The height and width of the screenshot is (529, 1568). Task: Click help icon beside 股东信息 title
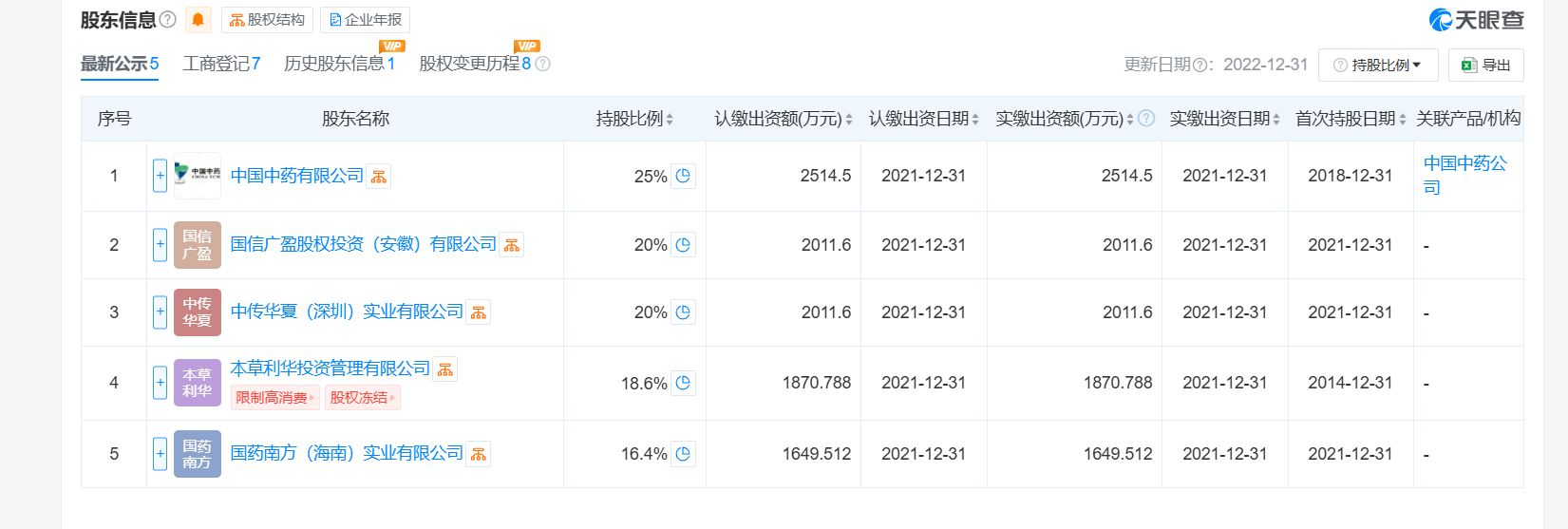click(168, 19)
